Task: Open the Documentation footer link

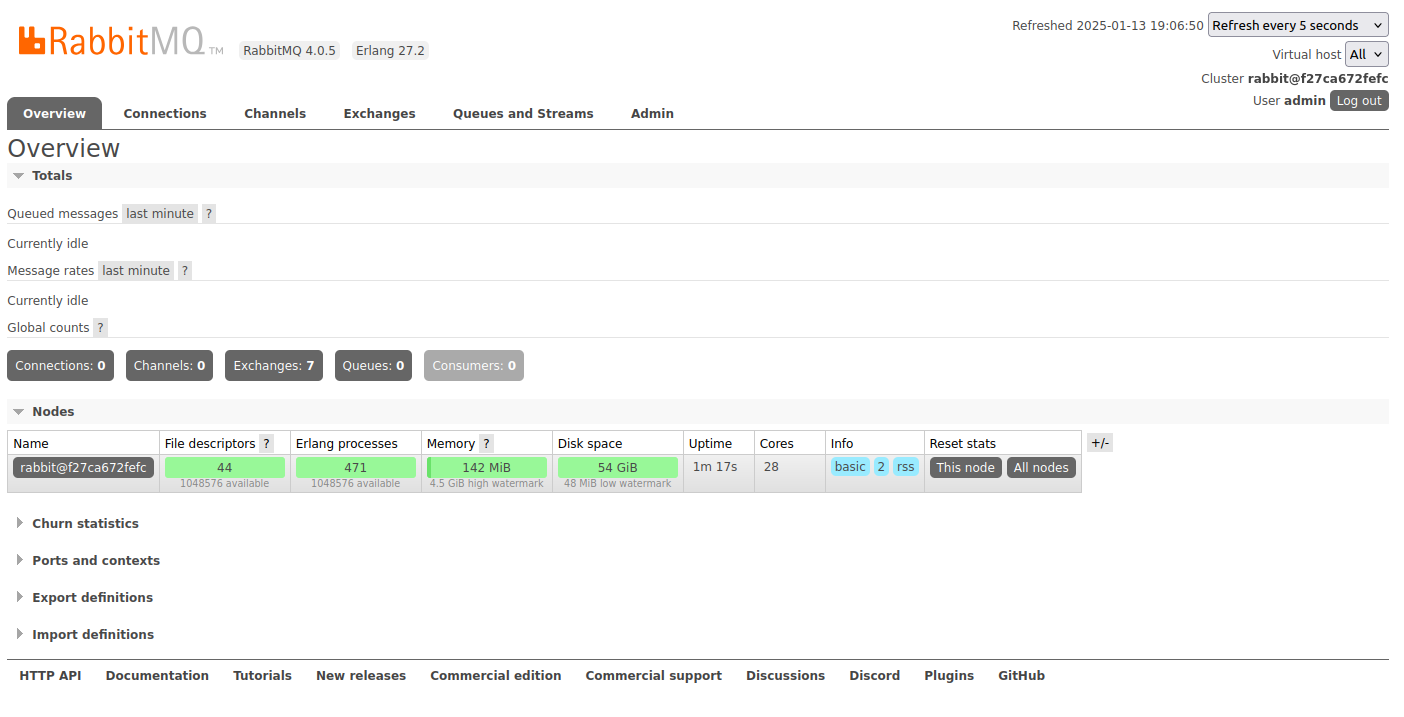Action: point(157,676)
